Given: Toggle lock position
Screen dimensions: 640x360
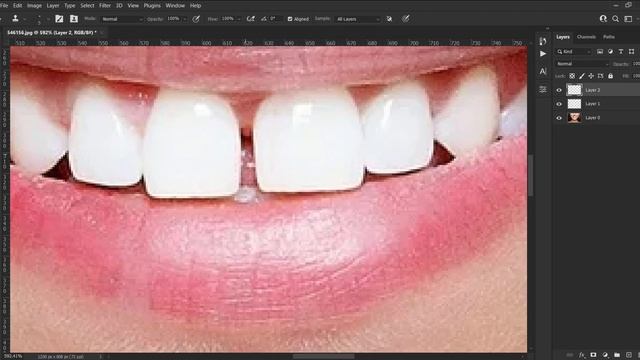Looking at the screenshot, I should pos(591,76).
